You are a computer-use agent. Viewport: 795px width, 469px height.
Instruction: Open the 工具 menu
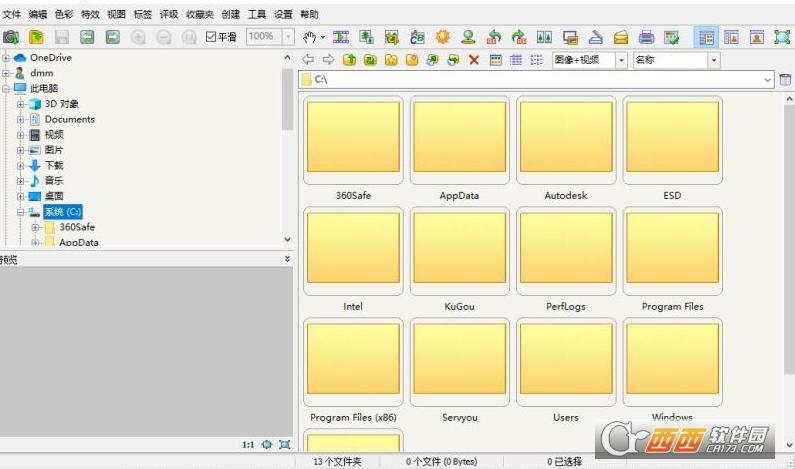(257, 14)
